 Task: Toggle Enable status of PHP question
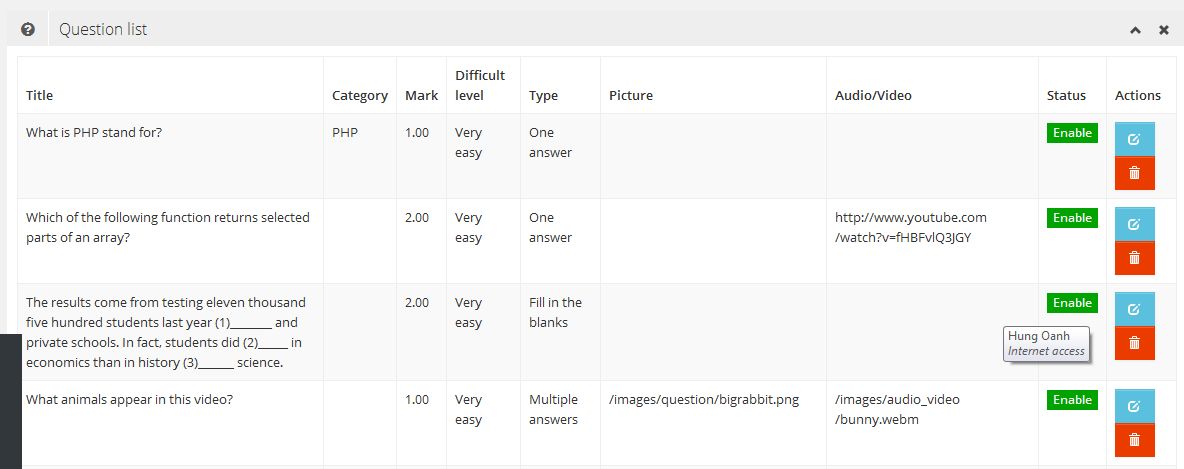pos(1072,133)
